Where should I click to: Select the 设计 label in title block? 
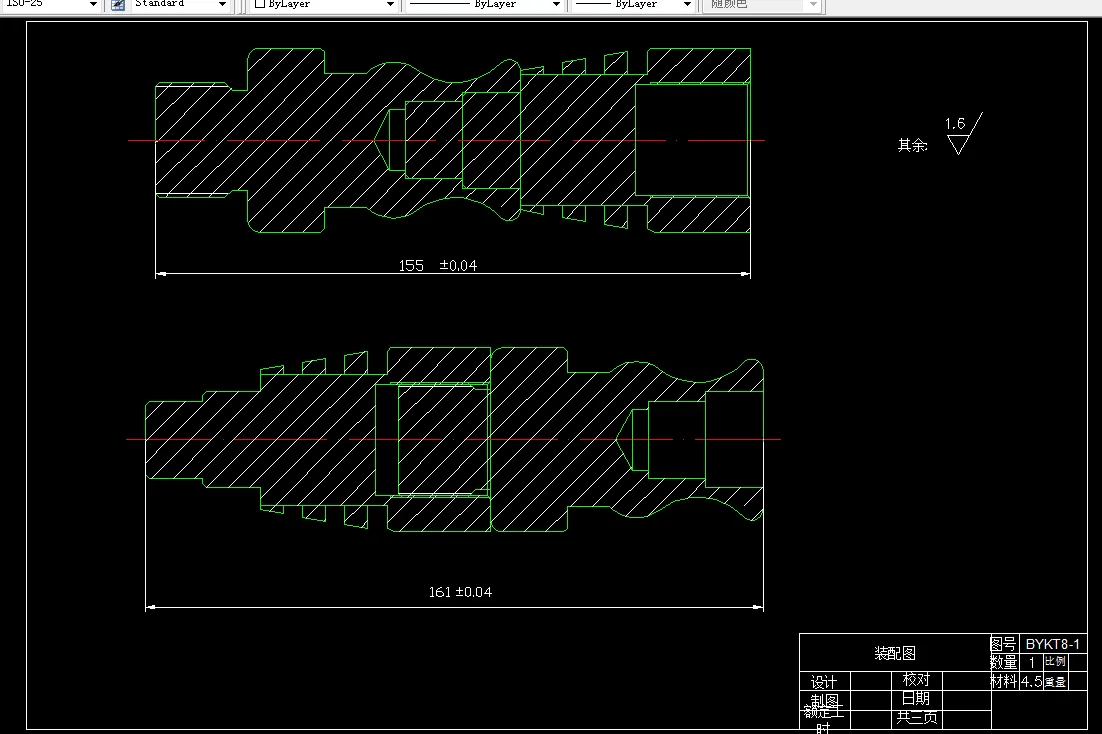(x=824, y=683)
